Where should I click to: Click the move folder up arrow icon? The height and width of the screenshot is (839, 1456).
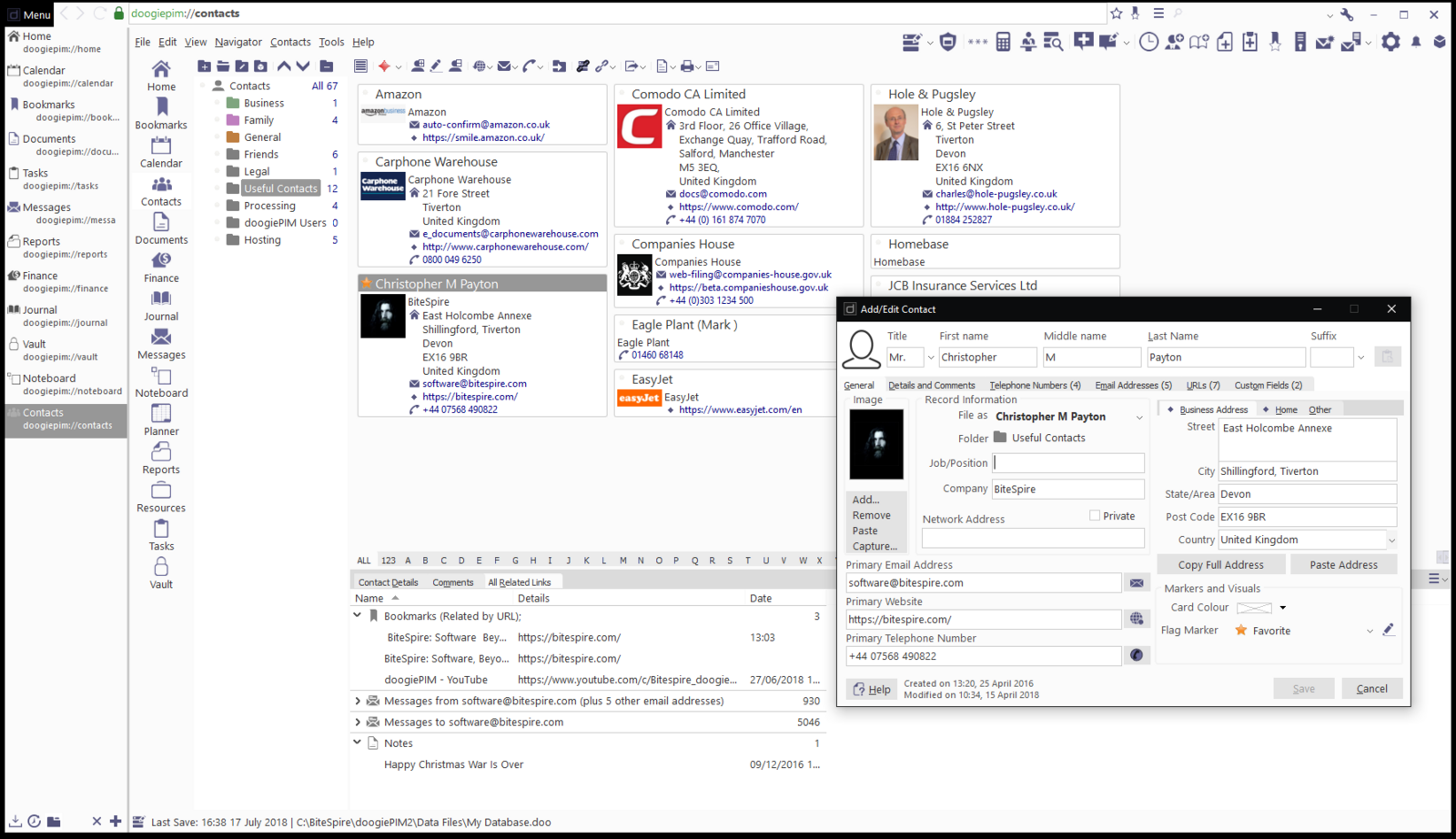pos(284,66)
